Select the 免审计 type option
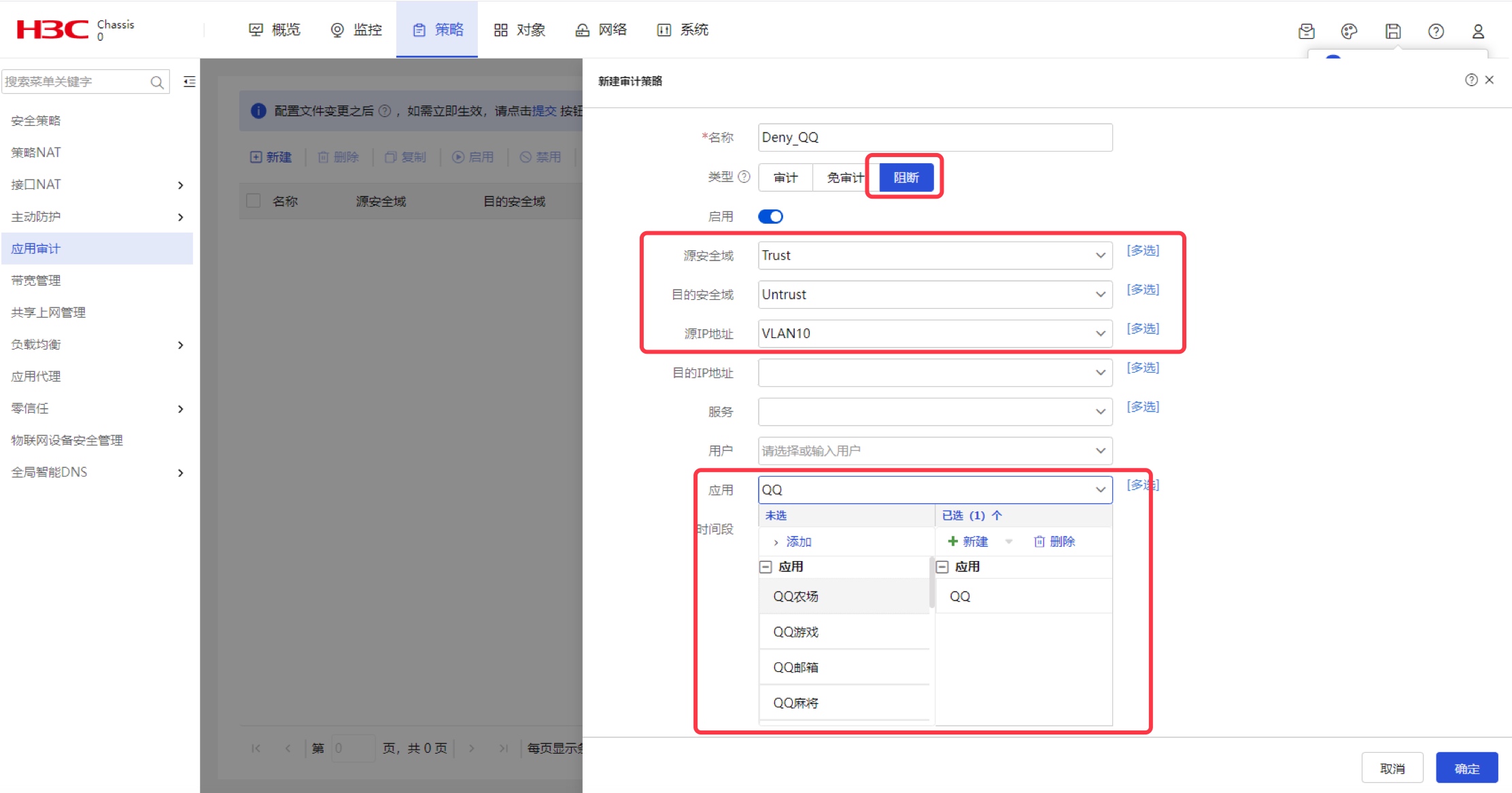 click(845, 178)
